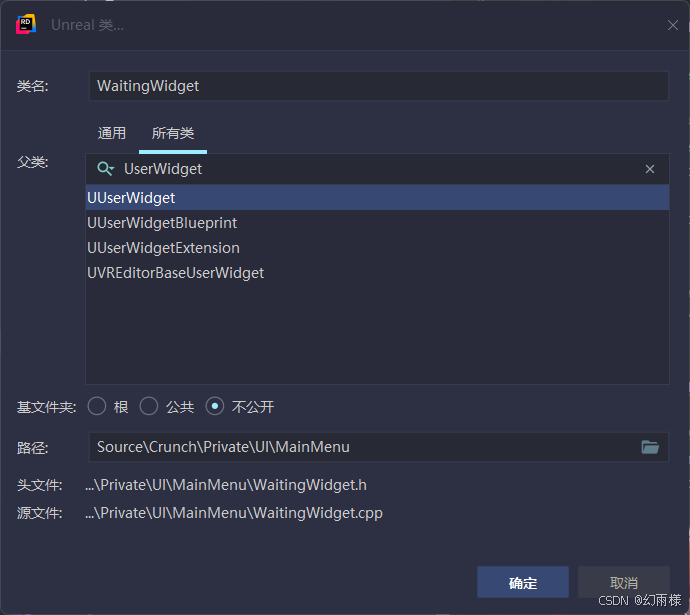The height and width of the screenshot is (615, 690).
Task: Select UVREditorBaseUserWidget in the class list
Action: coord(378,273)
